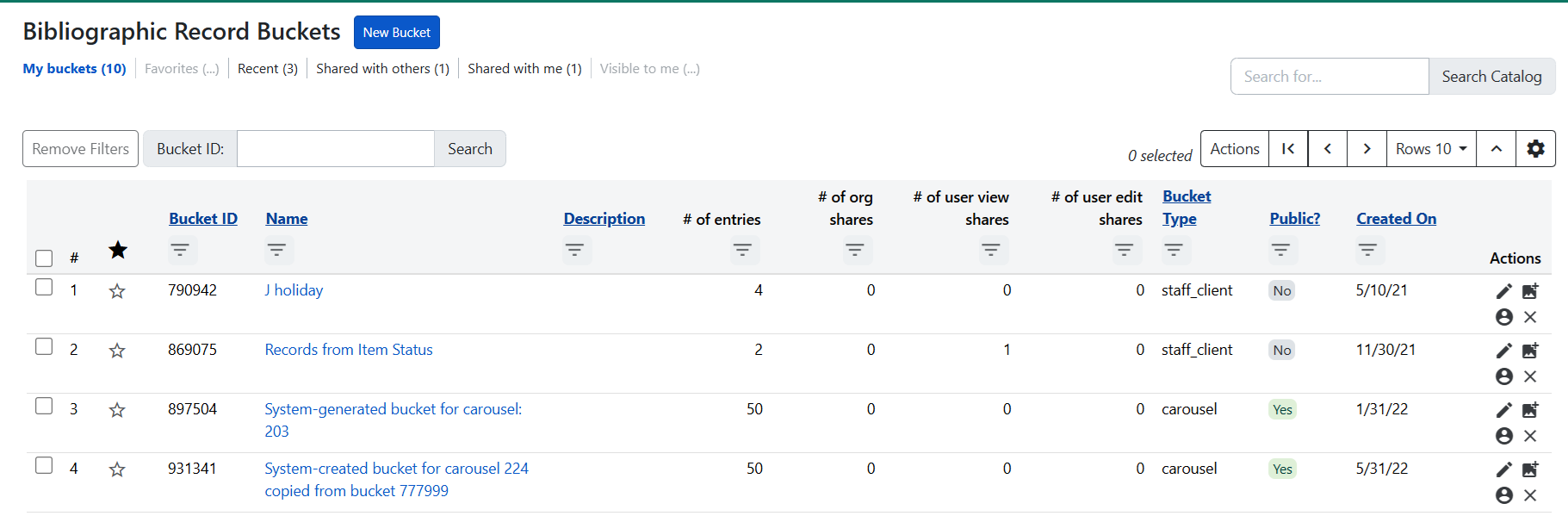Image resolution: width=1568 pixels, height=516 pixels.
Task: Click the delete X icon for bucket 869075
Action: [x=1530, y=376]
